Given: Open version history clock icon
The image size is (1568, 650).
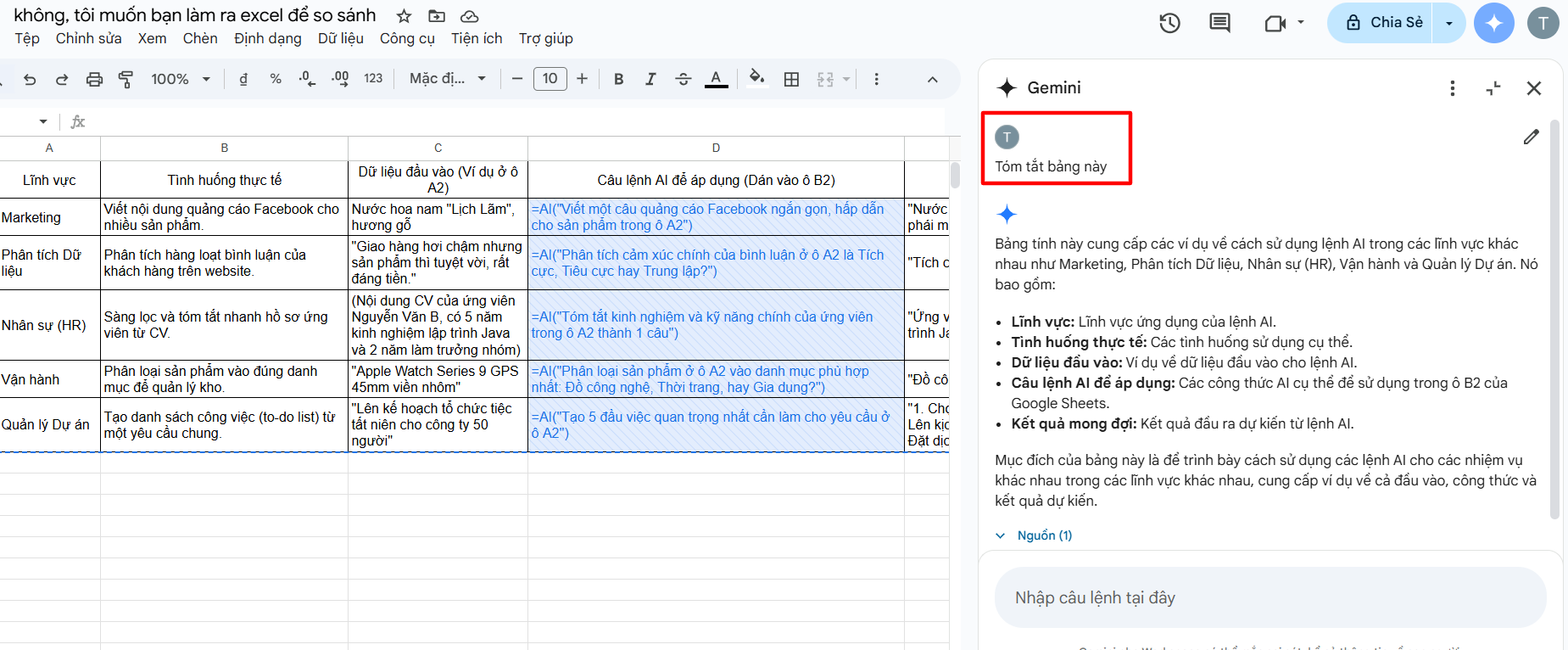Looking at the screenshot, I should point(1169,23).
